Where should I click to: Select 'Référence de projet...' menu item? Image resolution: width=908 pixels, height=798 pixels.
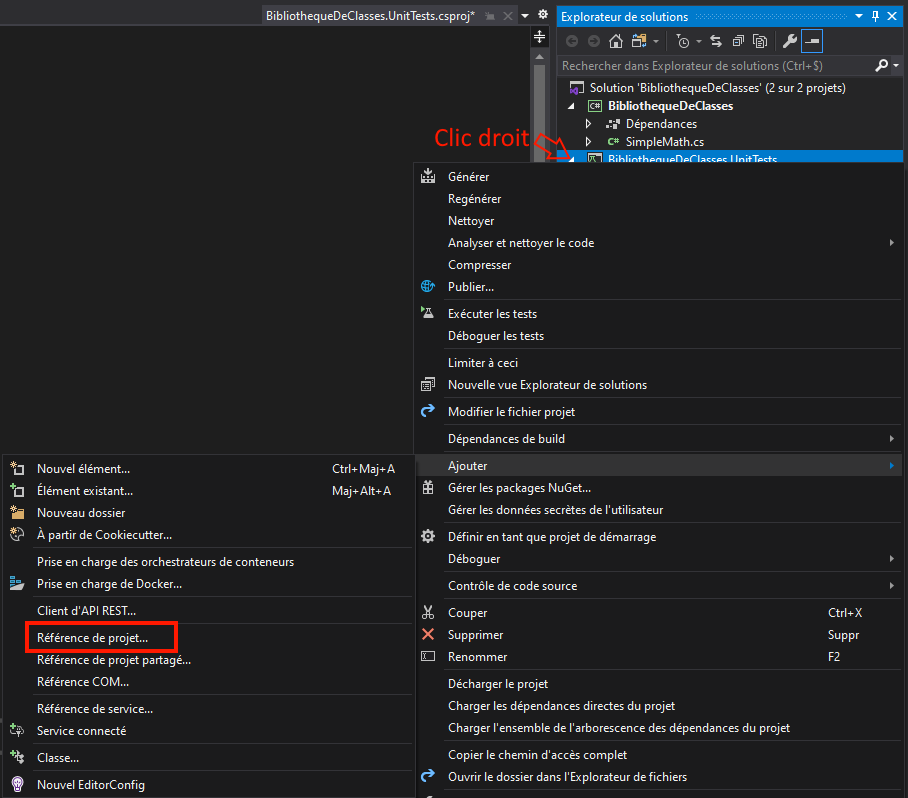coord(92,637)
